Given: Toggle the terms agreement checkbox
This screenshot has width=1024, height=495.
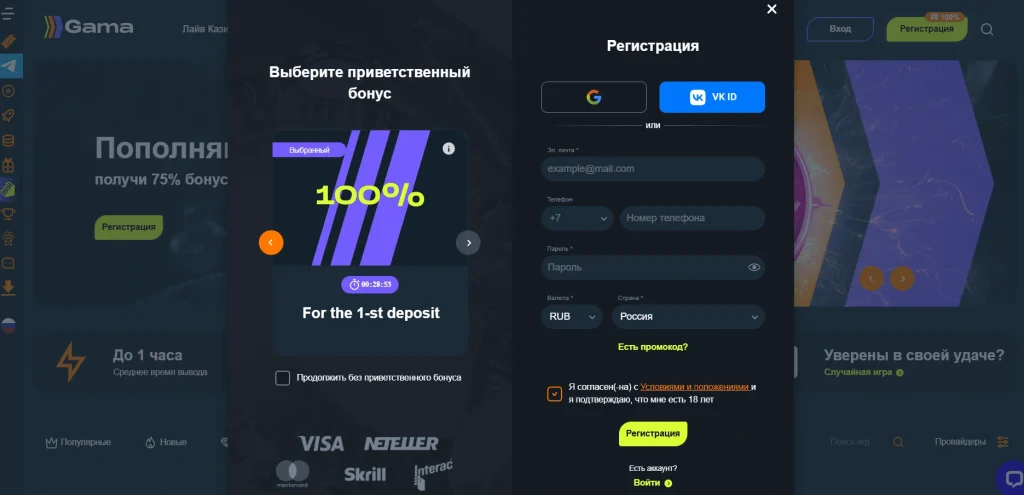Looking at the screenshot, I should (554, 394).
